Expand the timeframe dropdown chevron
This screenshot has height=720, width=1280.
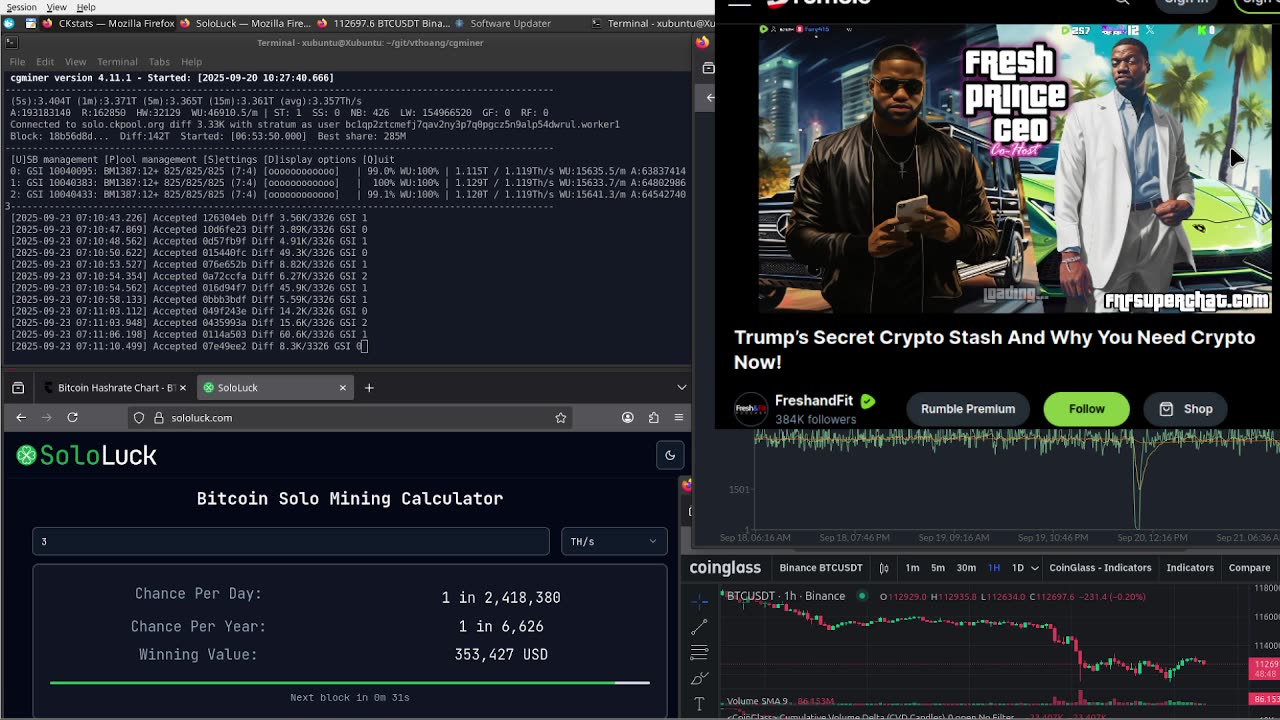coord(1035,568)
